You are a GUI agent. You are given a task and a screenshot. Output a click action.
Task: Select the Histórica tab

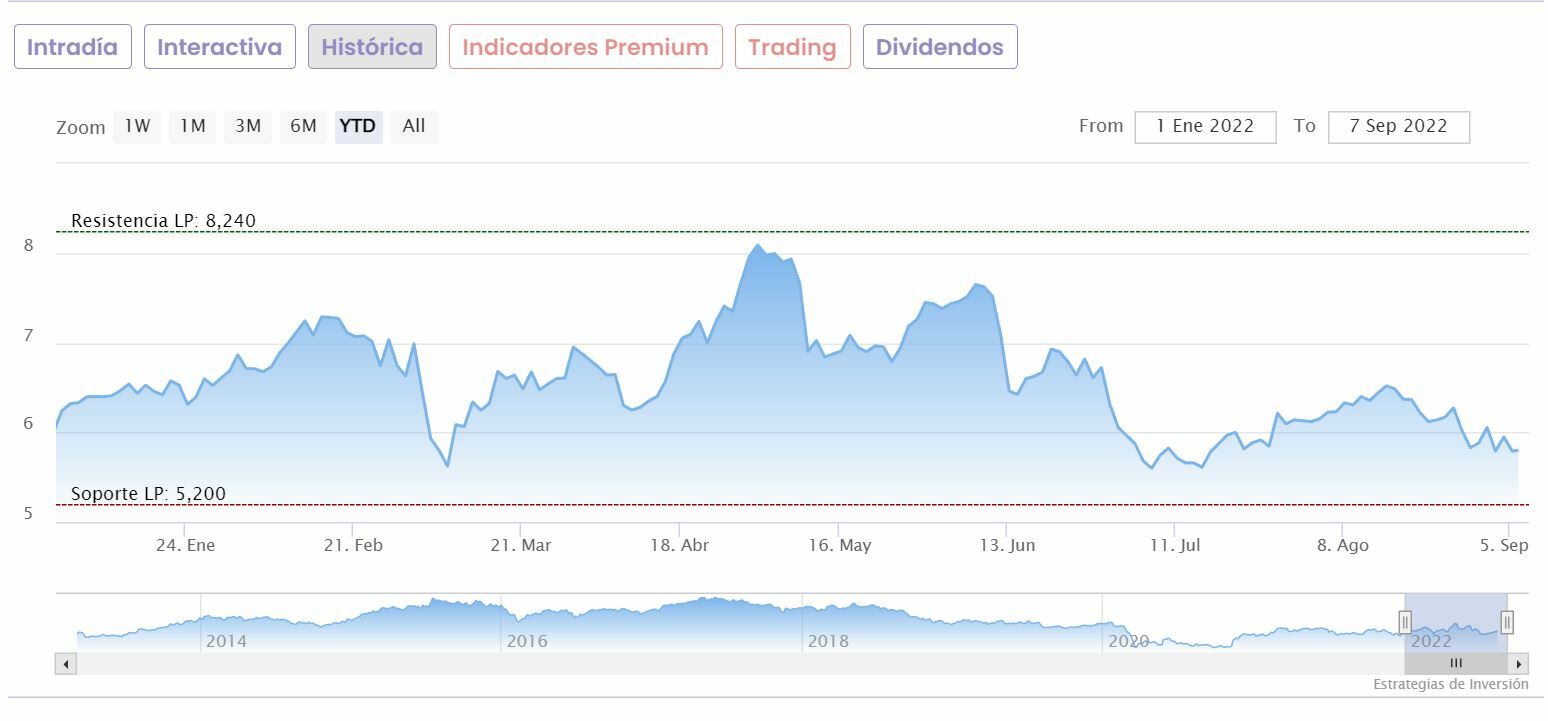[372, 47]
